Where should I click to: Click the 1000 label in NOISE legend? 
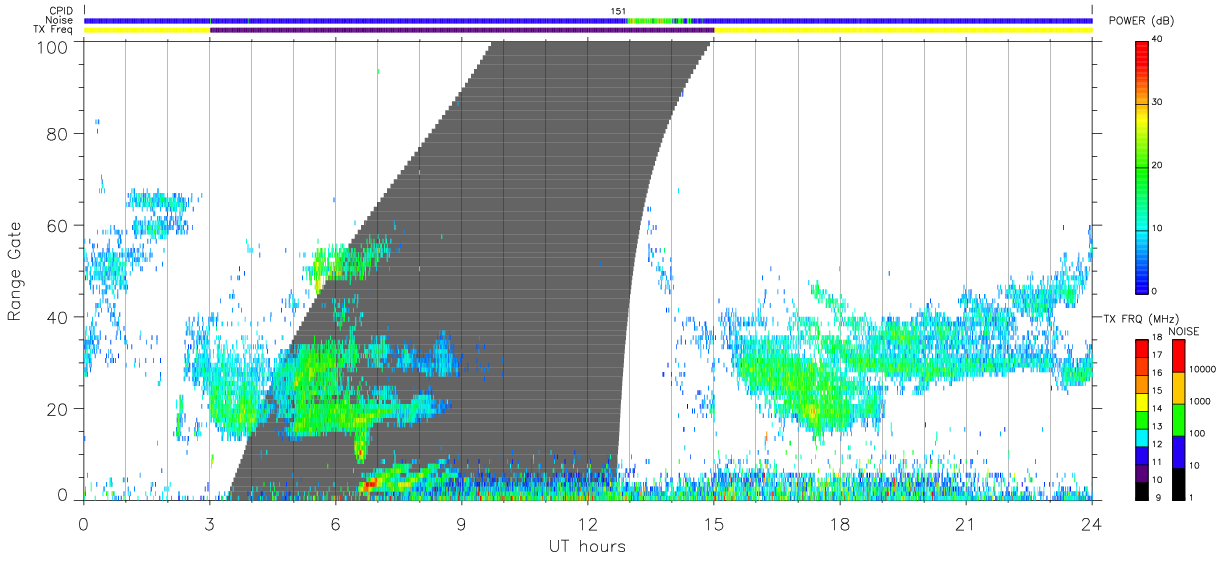(x=1199, y=401)
